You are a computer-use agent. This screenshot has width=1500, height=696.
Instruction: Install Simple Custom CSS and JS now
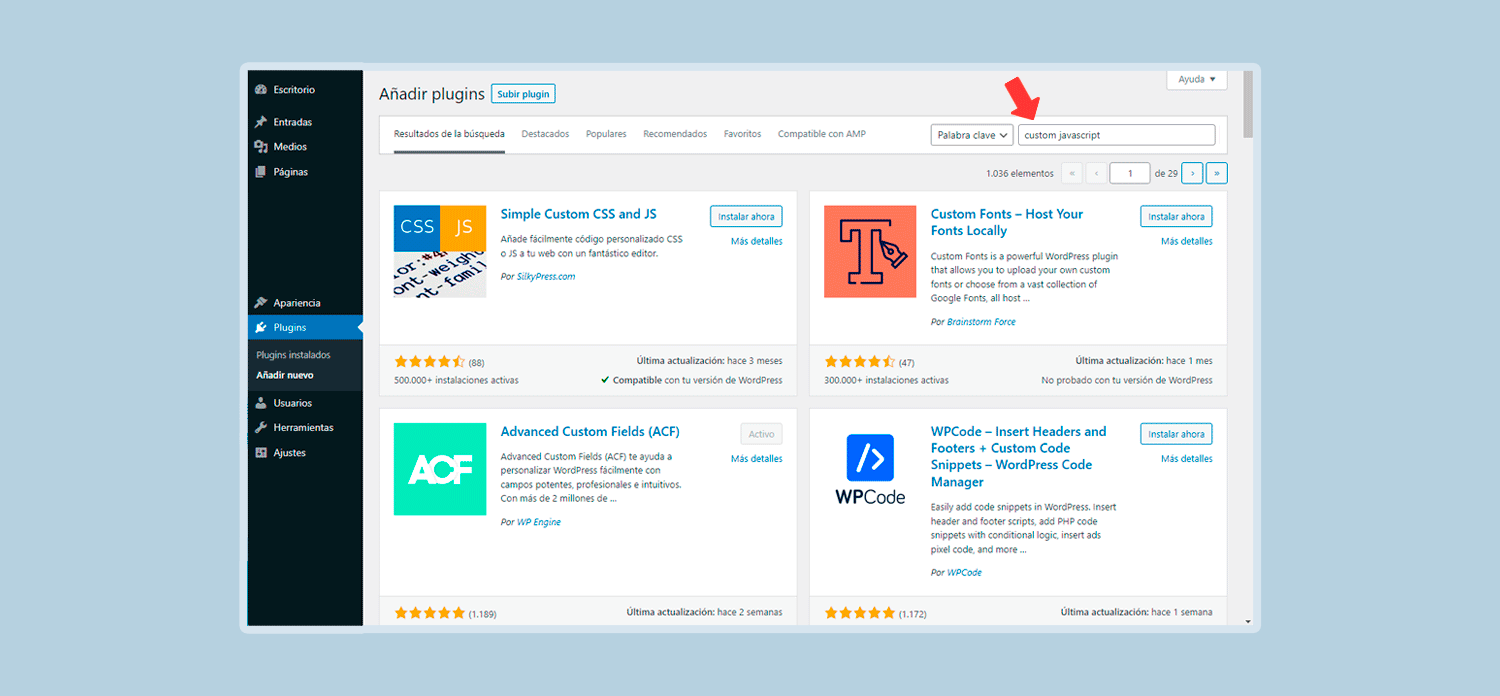click(746, 216)
